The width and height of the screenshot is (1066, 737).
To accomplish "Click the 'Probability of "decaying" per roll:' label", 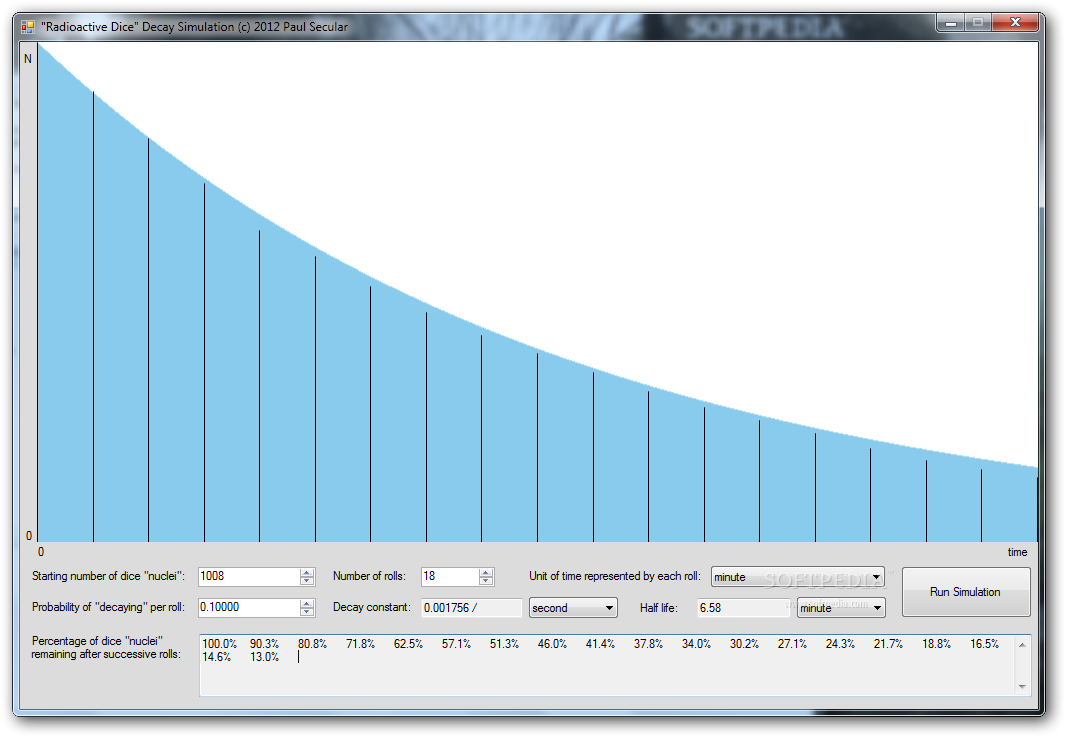I will tap(108, 607).
